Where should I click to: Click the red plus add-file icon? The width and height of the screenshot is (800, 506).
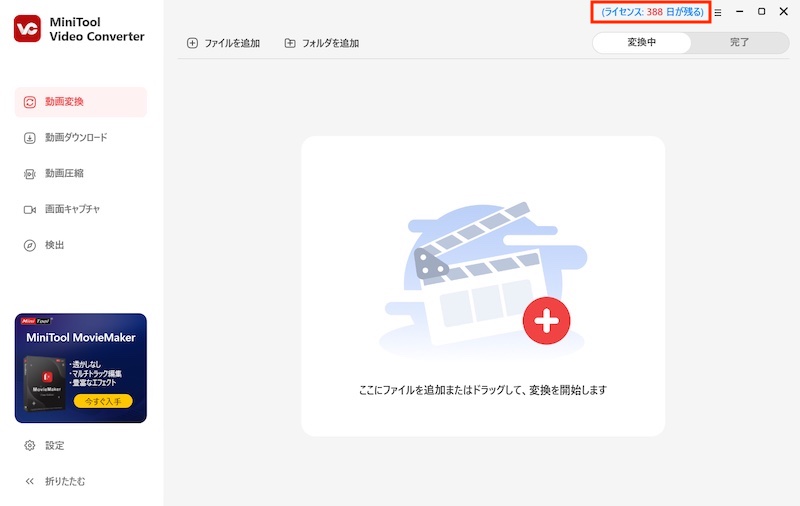[x=546, y=321]
